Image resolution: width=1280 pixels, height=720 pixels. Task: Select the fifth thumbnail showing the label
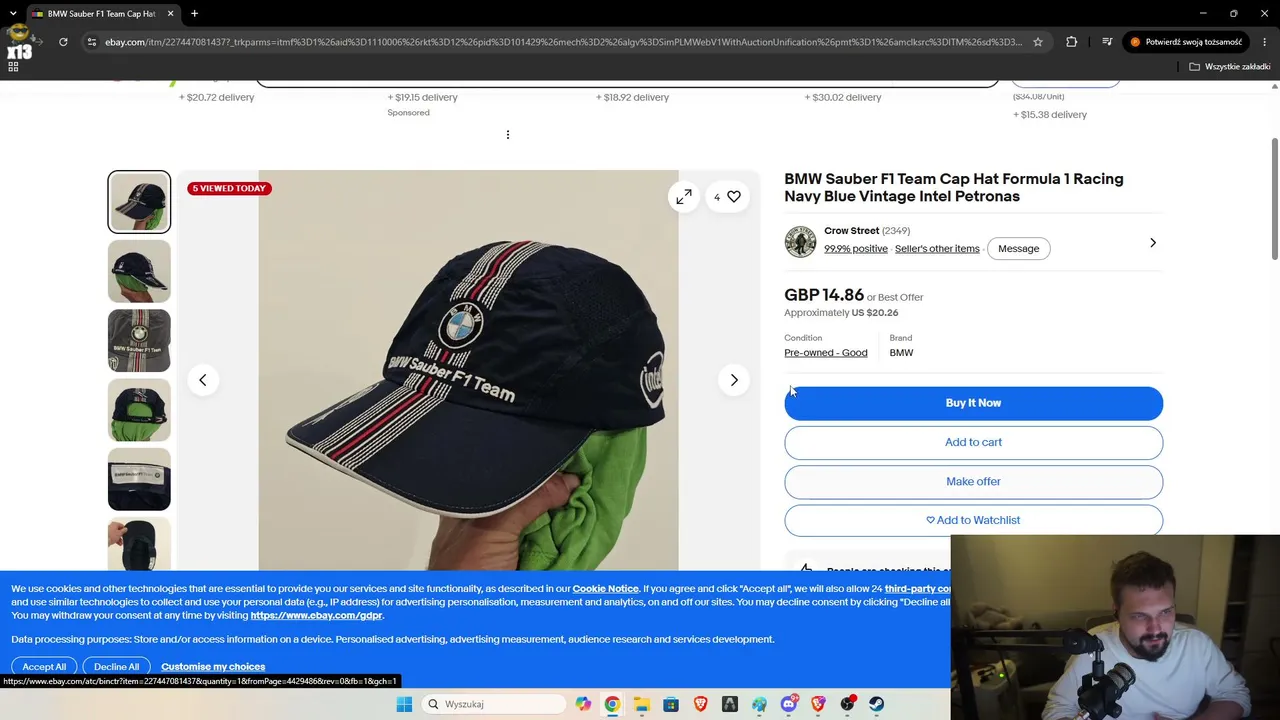pyautogui.click(x=139, y=480)
